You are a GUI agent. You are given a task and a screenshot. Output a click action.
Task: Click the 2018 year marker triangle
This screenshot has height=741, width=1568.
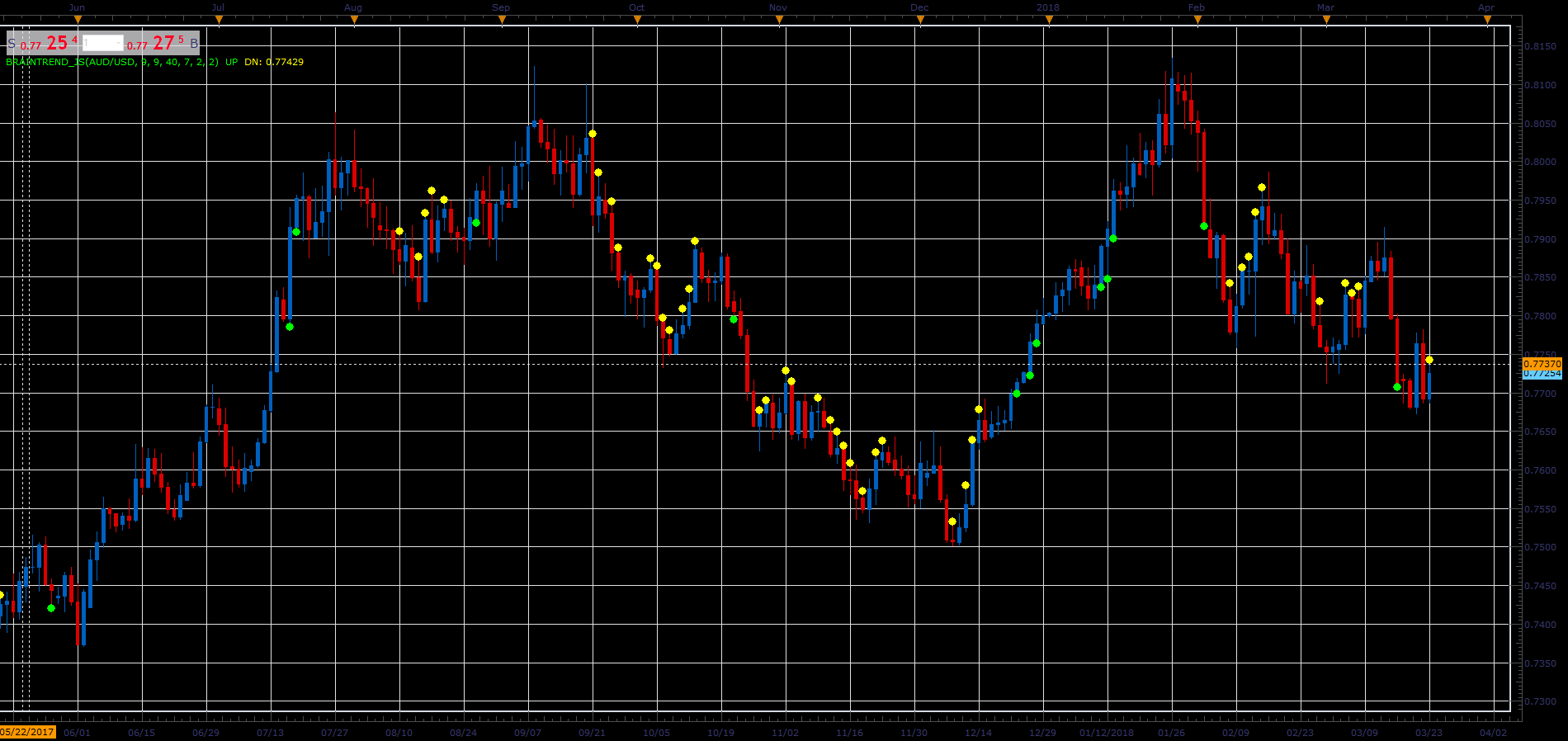click(1049, 21)
